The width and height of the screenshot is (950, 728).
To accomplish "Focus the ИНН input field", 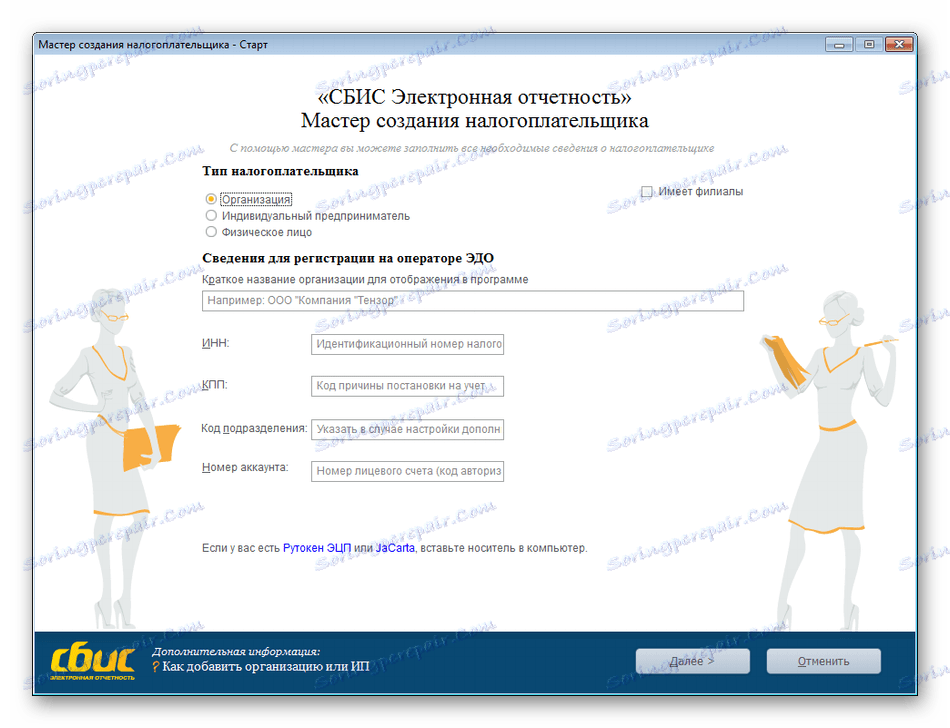I will click(407, 344).
